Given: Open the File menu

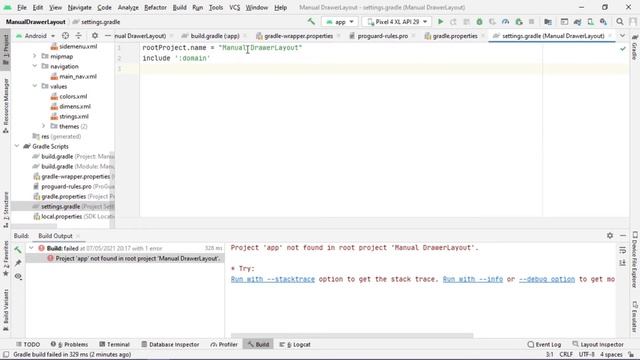Looking at the screenshot, I should [22, 7].
